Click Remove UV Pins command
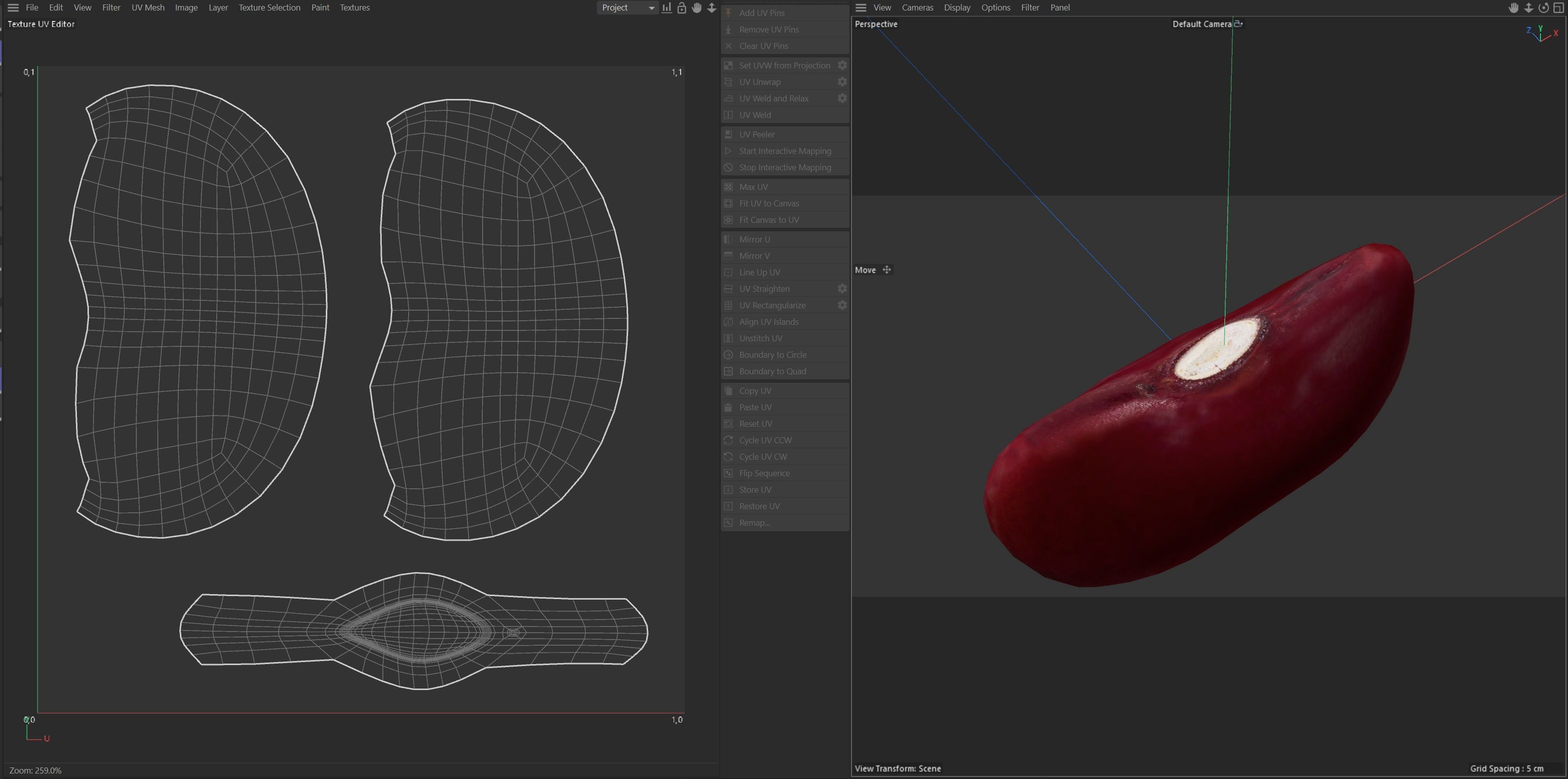 coord(784,29)
